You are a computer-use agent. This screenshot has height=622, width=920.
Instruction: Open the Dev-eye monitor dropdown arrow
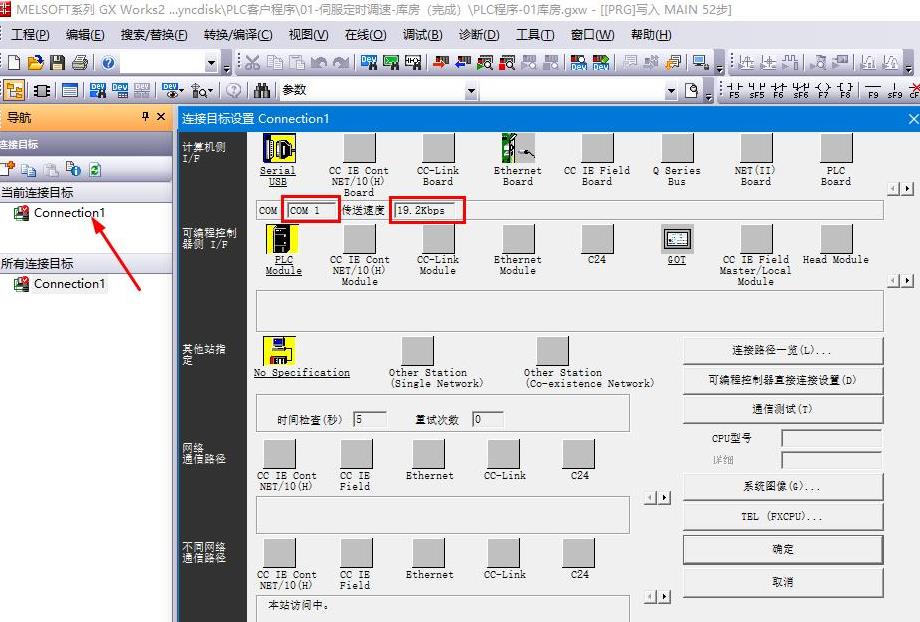click(181, 91)
